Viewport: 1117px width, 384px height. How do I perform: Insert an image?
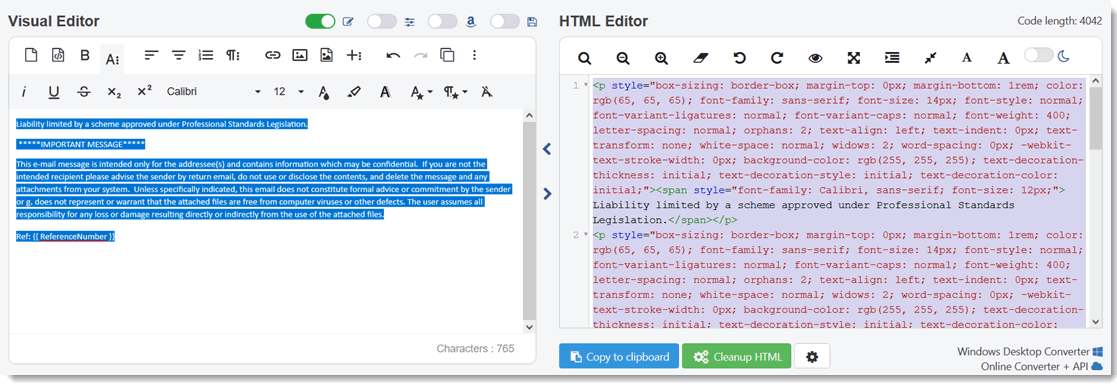click(x=300, y=55)
